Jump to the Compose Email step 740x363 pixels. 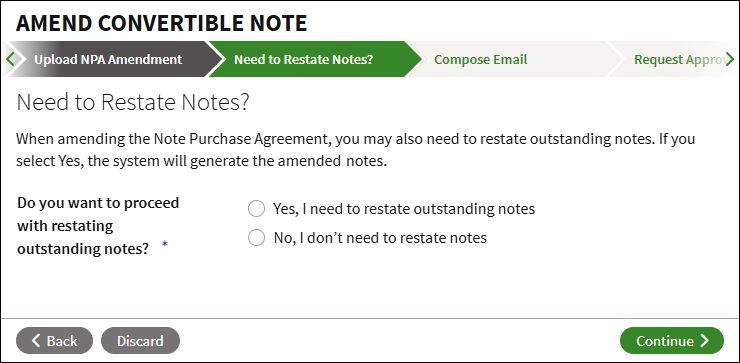480,59
